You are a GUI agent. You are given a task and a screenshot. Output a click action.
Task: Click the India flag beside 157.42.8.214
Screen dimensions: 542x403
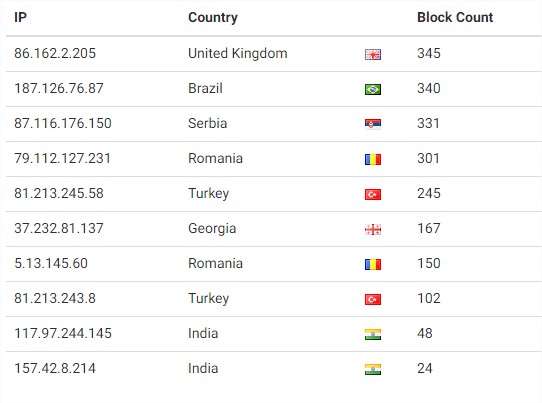point(373,369)
